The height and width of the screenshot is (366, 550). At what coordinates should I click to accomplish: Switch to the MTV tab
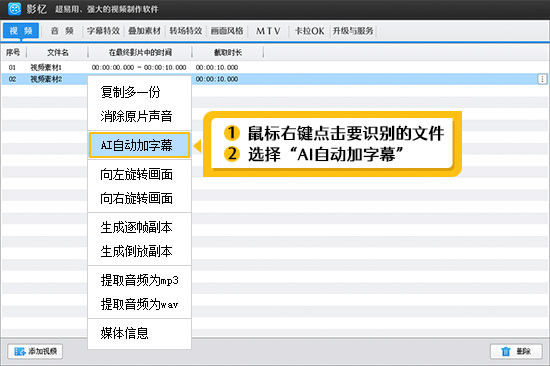tap(268, 31)
